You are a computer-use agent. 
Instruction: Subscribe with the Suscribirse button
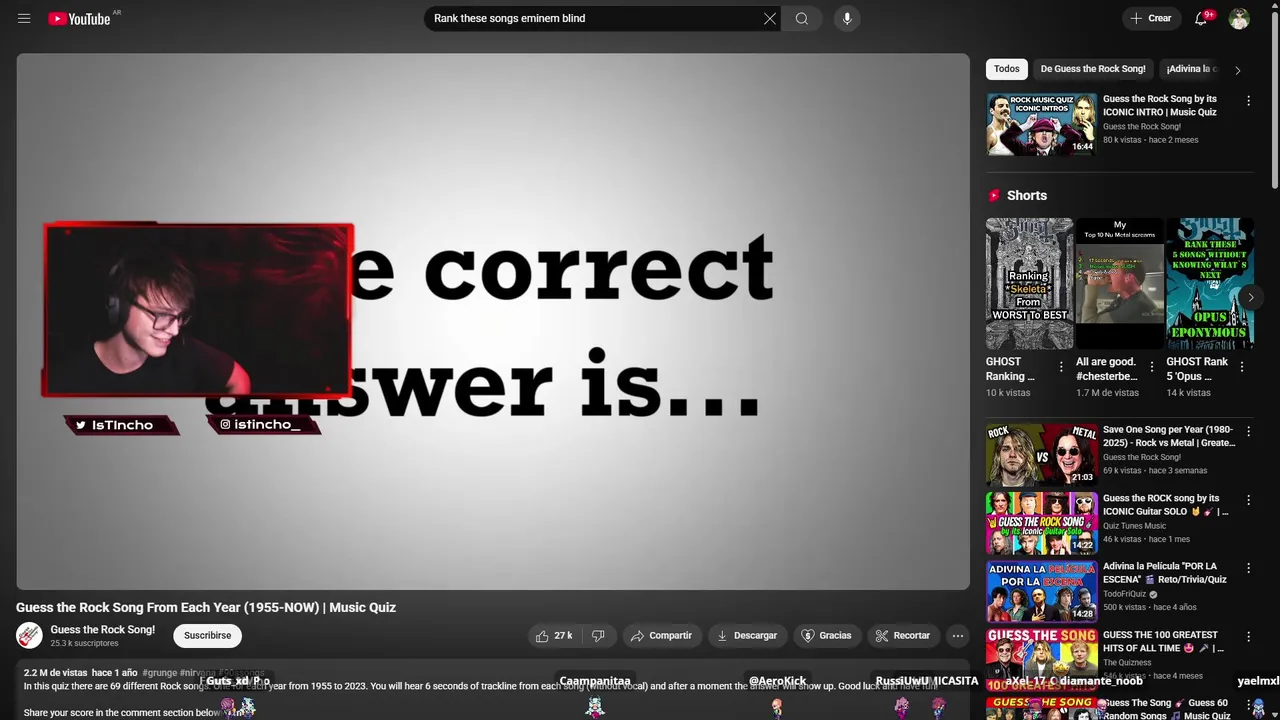pos(207,636)
